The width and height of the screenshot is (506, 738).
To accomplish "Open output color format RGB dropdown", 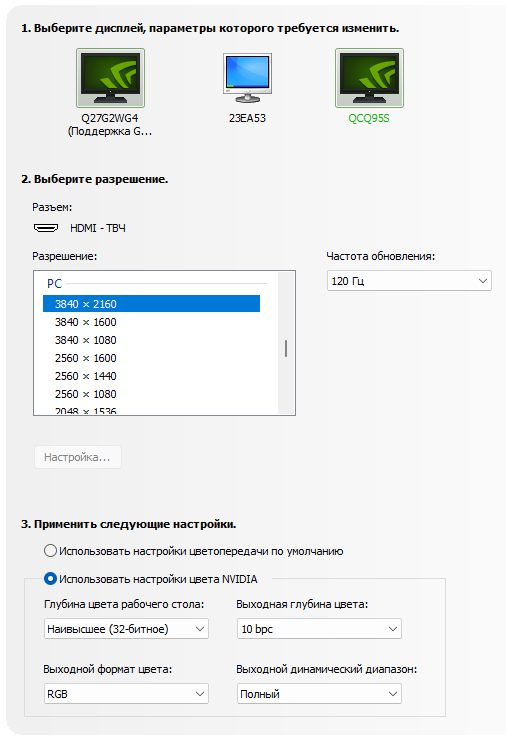I will point(126,694).
